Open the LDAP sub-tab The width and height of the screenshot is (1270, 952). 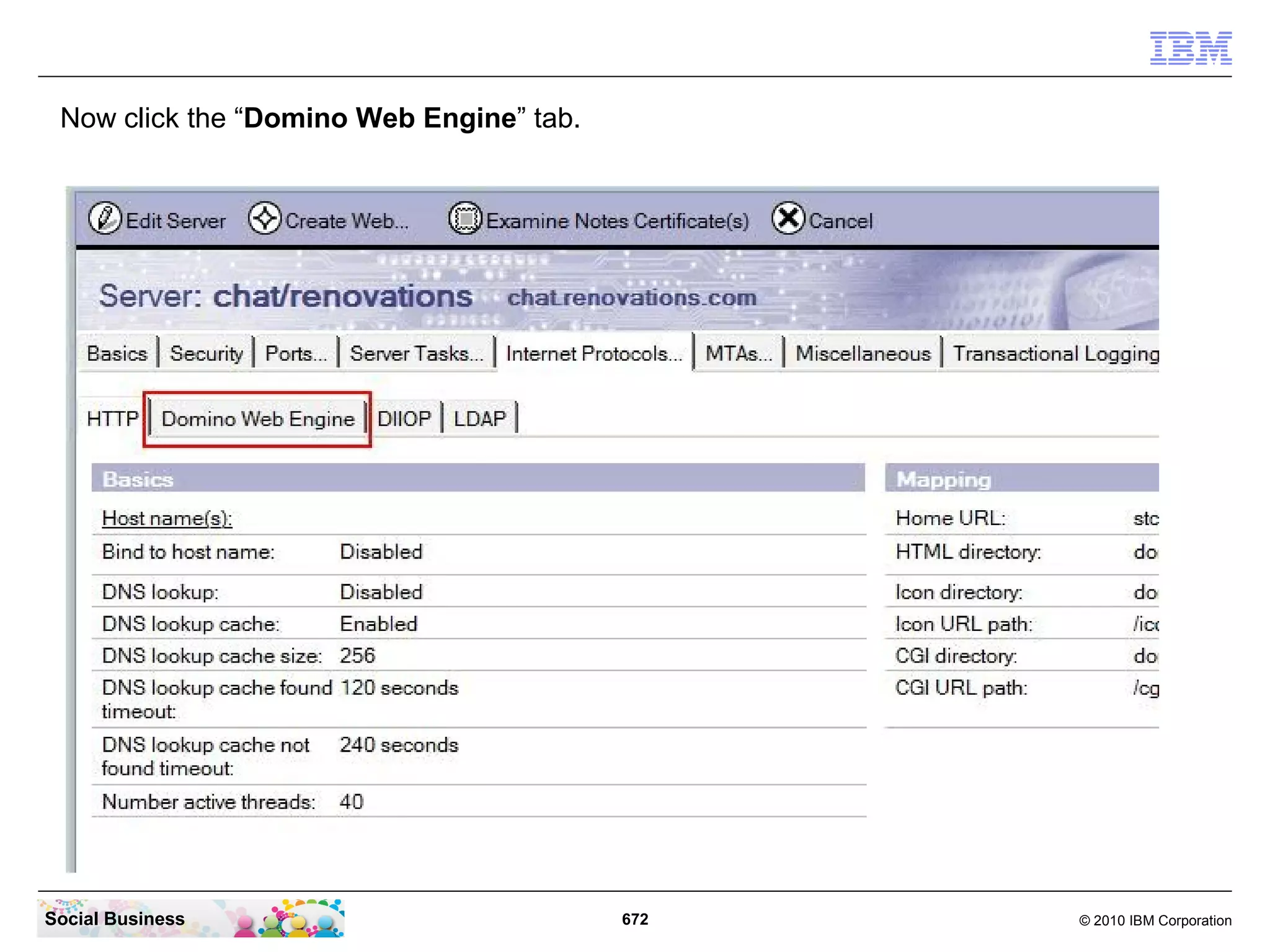[x=480, y=419]
